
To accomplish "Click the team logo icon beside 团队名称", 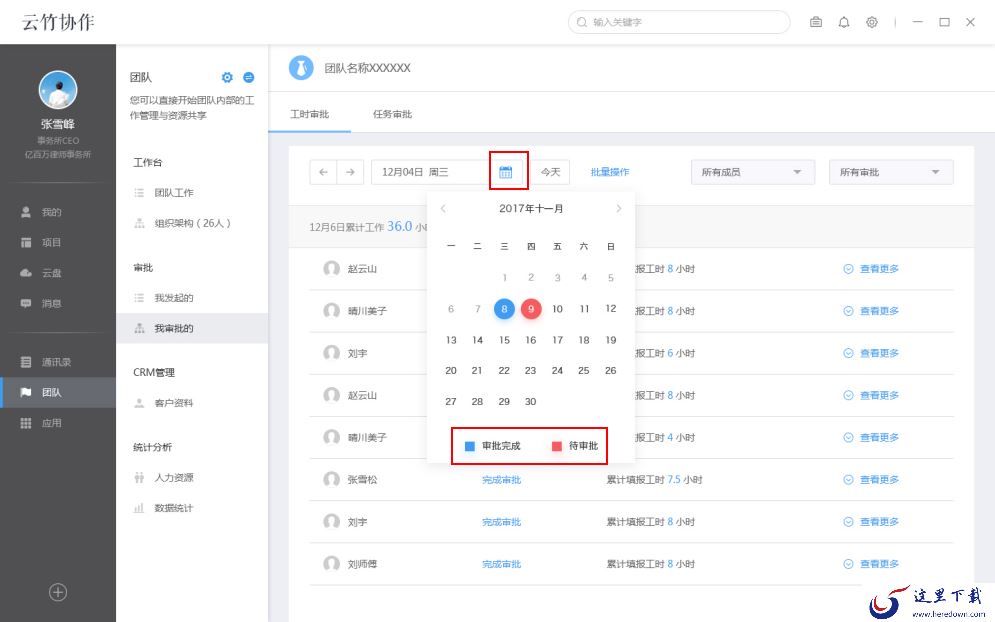I will click(x=301, y=68).
